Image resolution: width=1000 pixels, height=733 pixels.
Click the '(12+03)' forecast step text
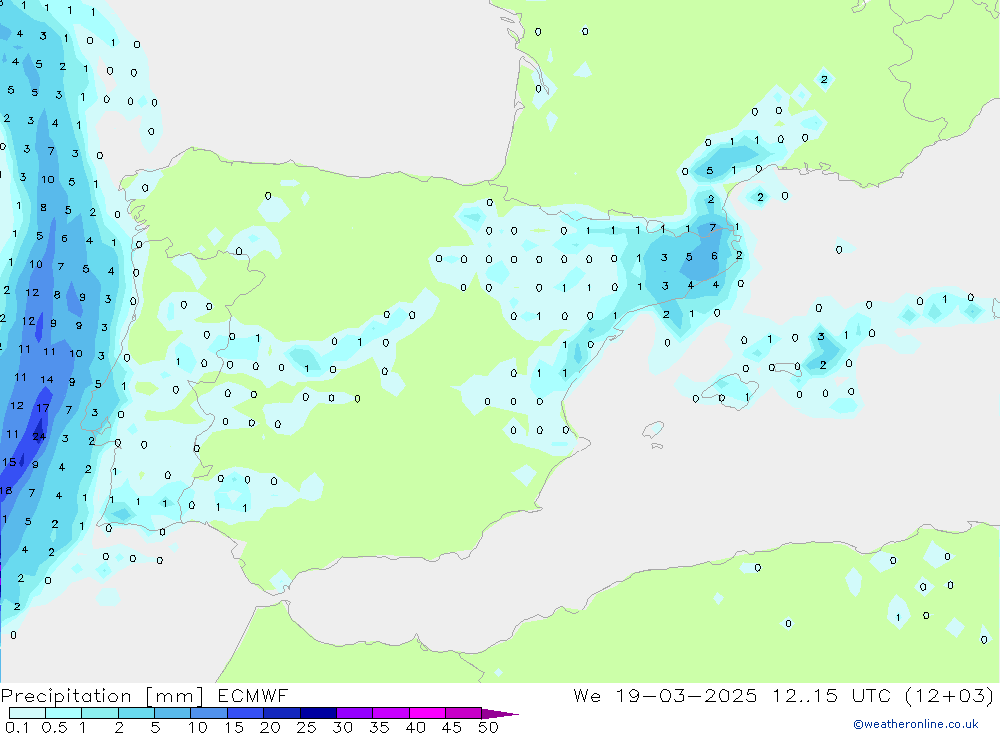(950, 696)
